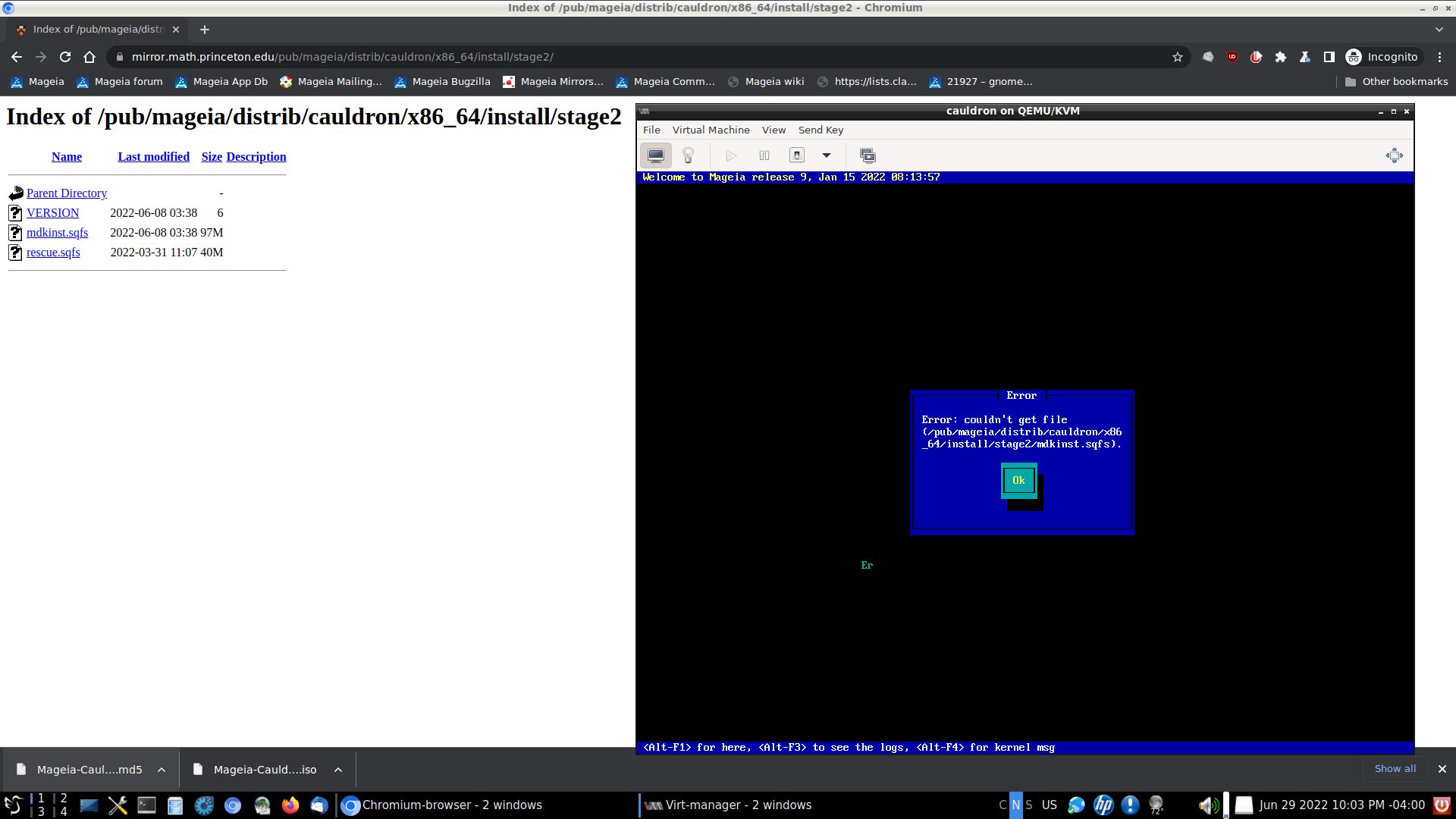Sort listing by Description
Image resolution: width=1456 pixels, height=819 pixels.
point(256,157)
